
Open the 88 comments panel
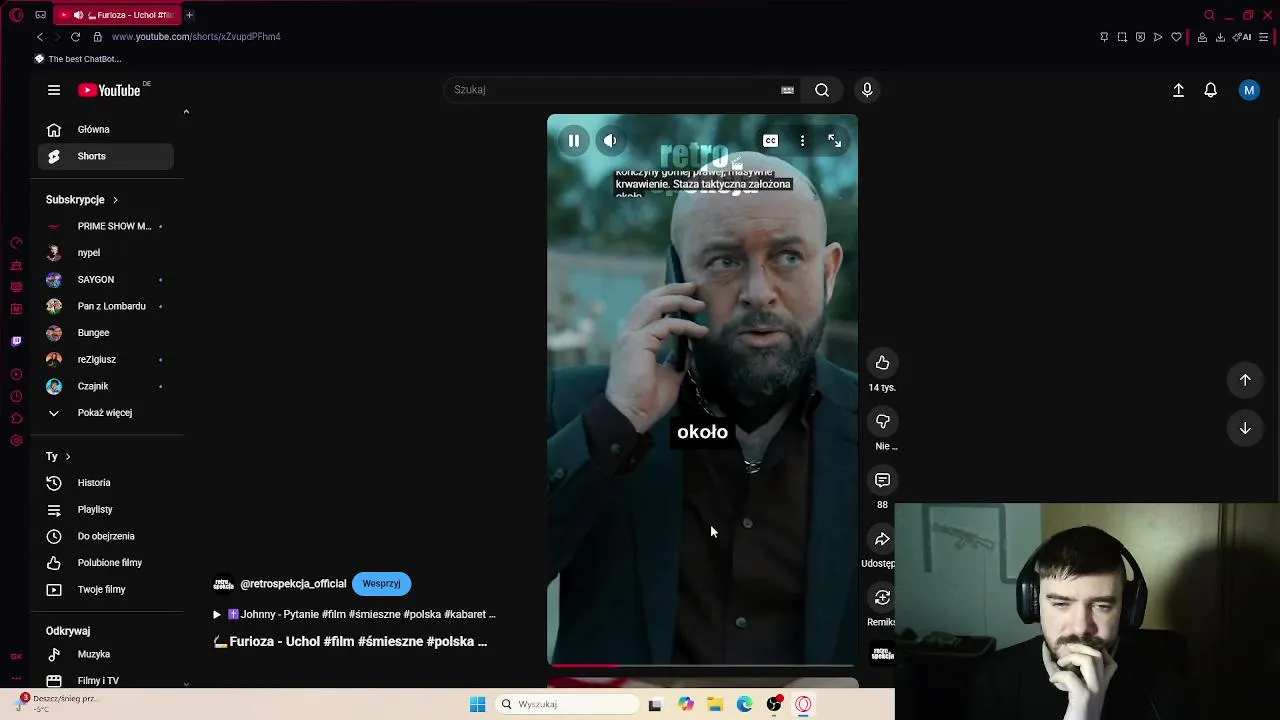point(882,480)
